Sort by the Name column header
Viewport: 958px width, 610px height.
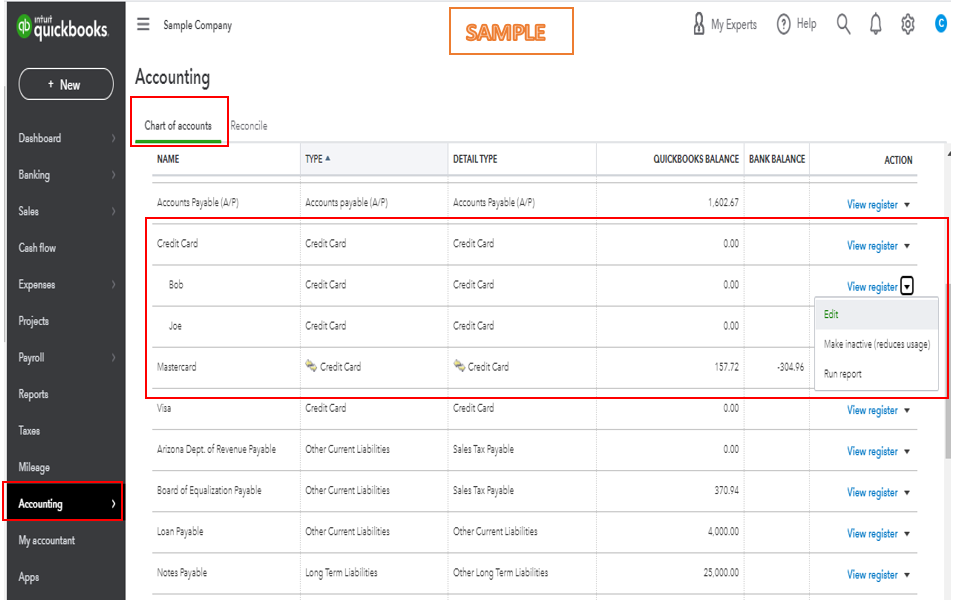point(168,159)
